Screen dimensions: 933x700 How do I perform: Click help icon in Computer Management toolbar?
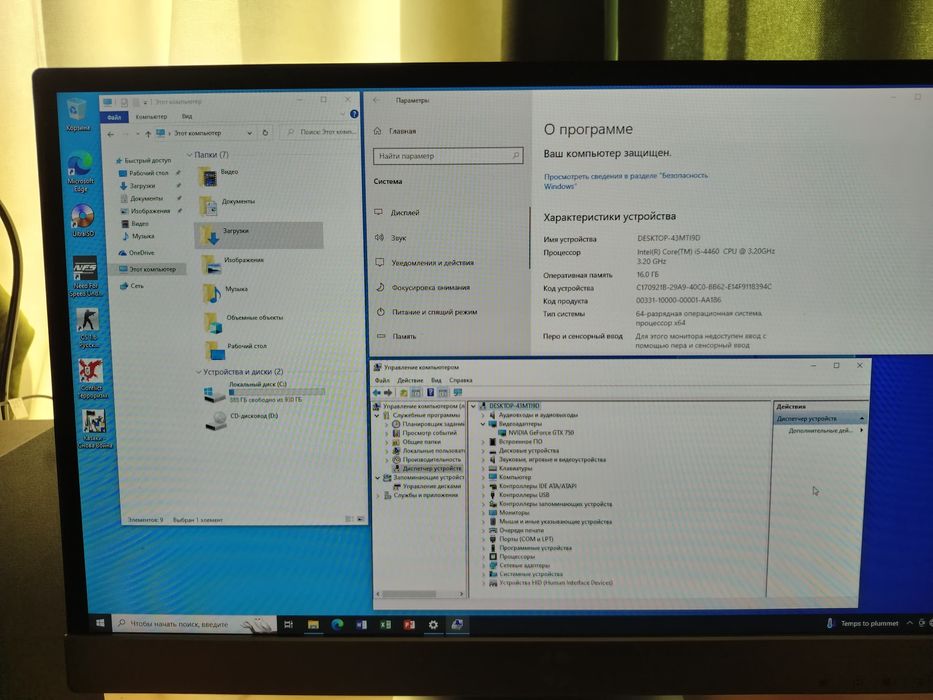430,393
